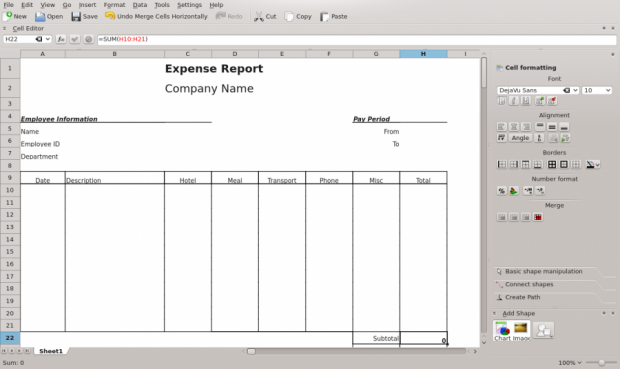Apply right border to cells
This screenshot has height=369, width=620.
pyautogui.click(x=514, y=165)
